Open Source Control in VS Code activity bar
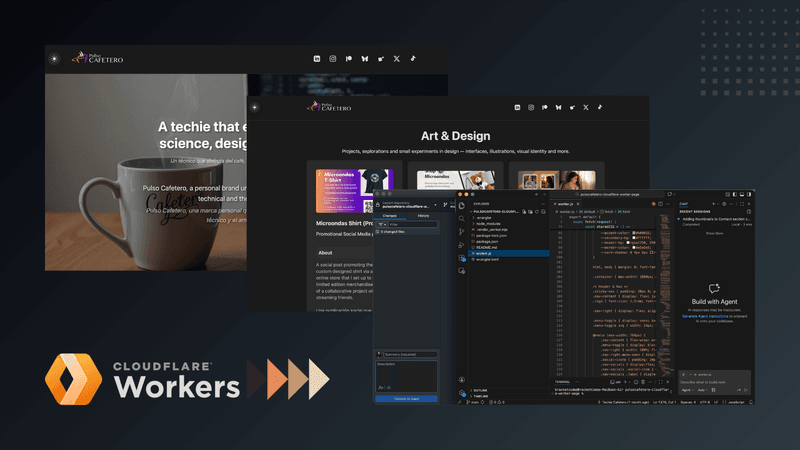 point(462,232)
